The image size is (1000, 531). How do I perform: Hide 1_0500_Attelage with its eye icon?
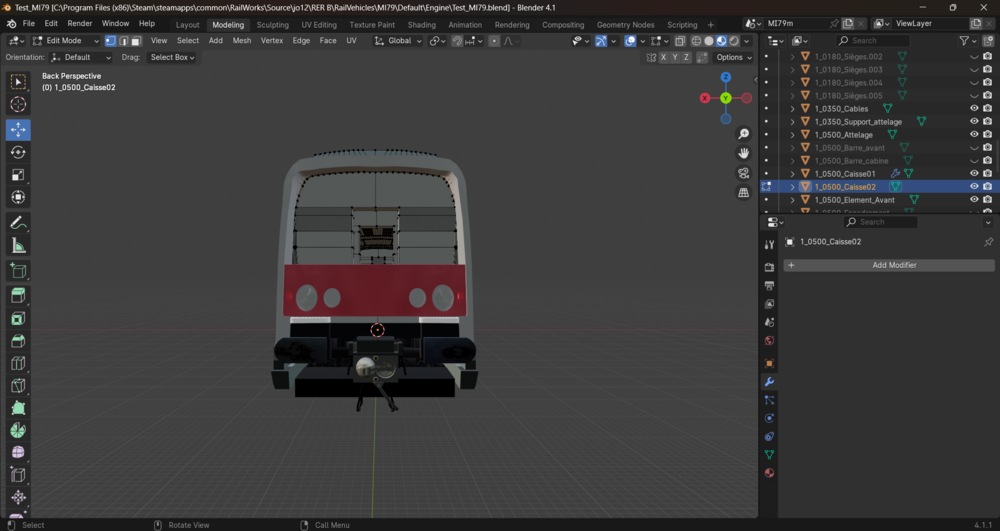coord(974,135)
